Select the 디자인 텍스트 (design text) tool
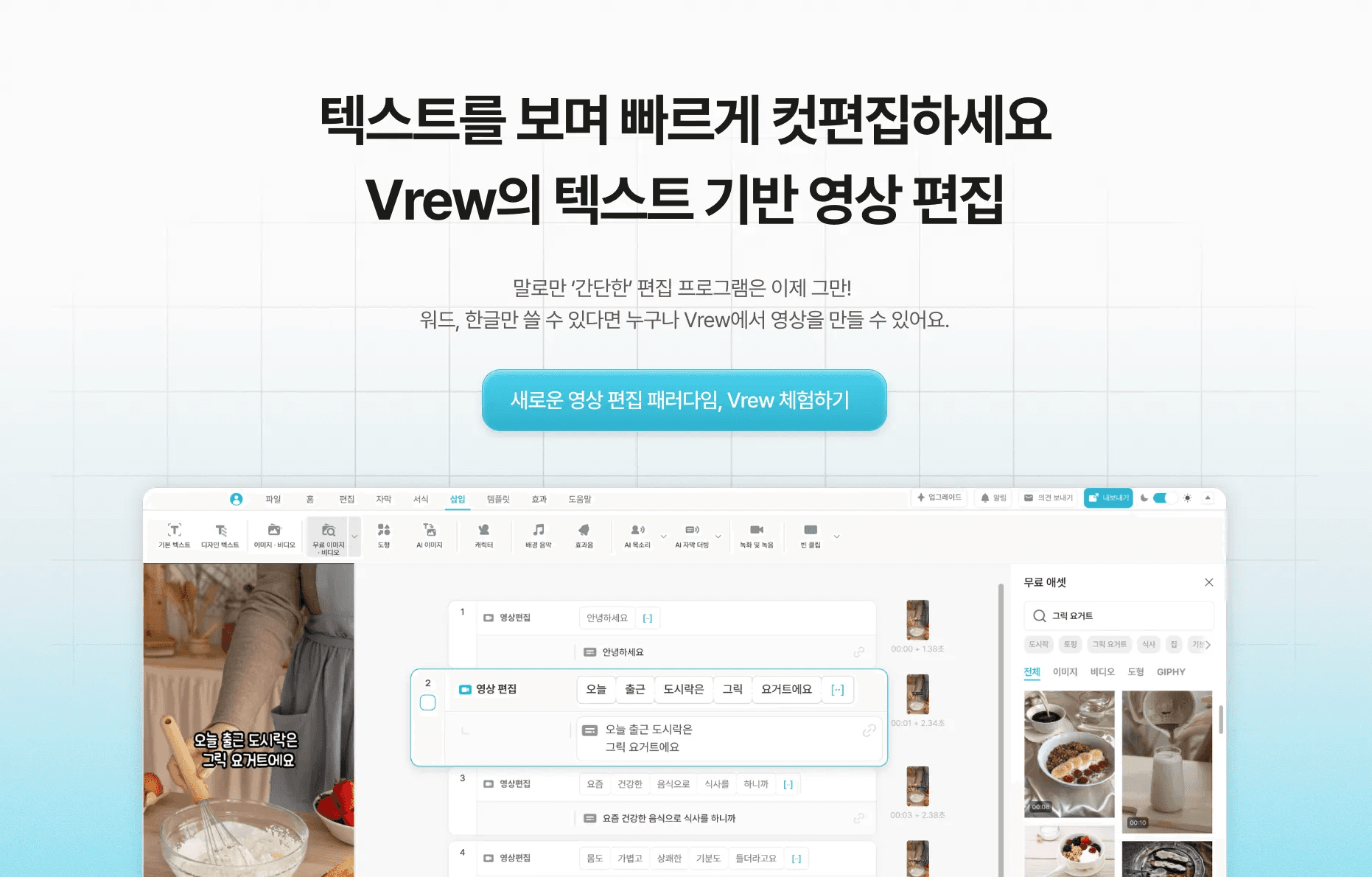This screenshot has width=1372, height=877. [220, 536]
